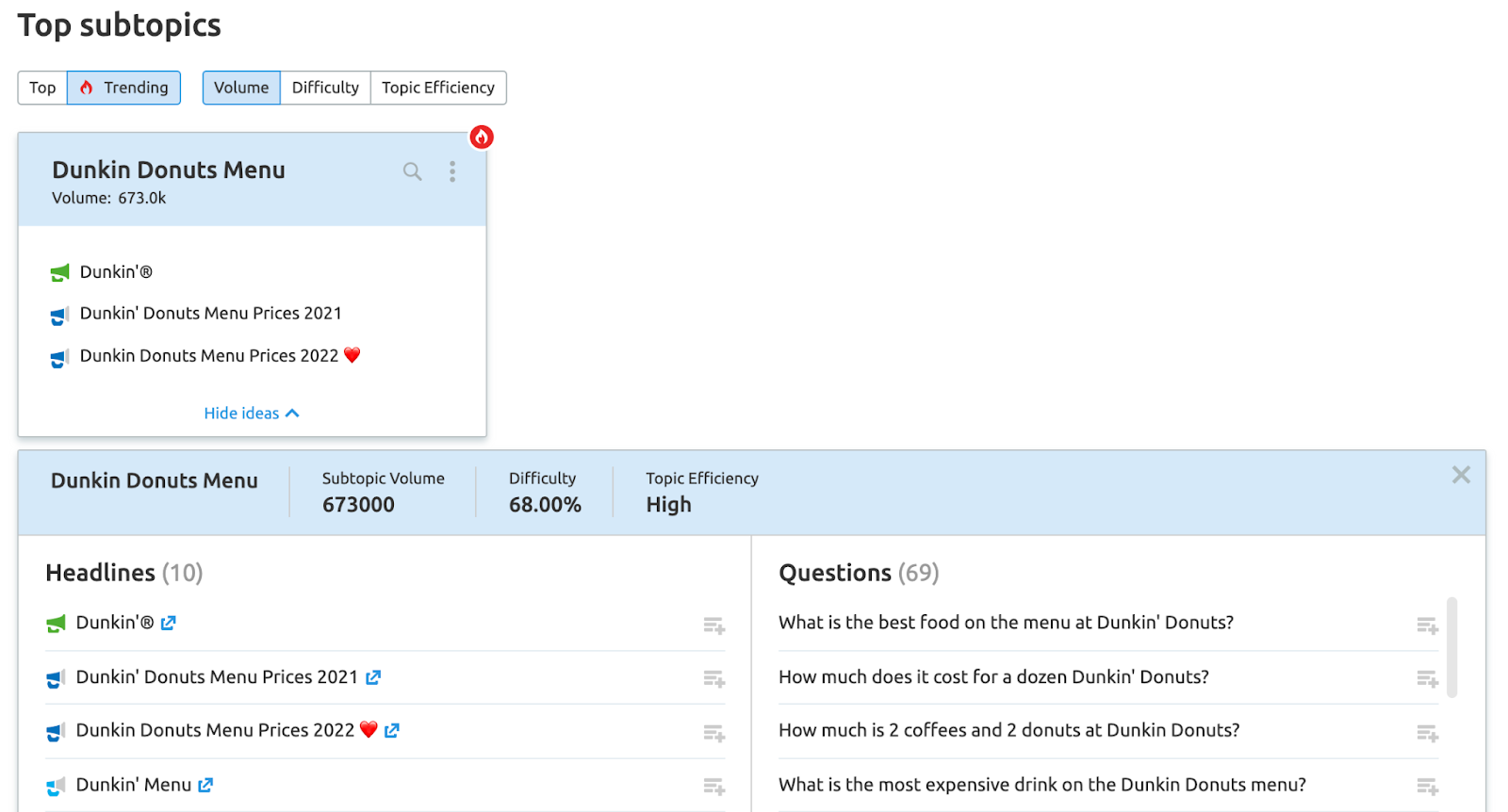Image resolution: width=1508 pixels, height=812 pixels.
Task: Click the blue megaphone beside Menu Prices 2021 headline
Action: click(57, 678)
